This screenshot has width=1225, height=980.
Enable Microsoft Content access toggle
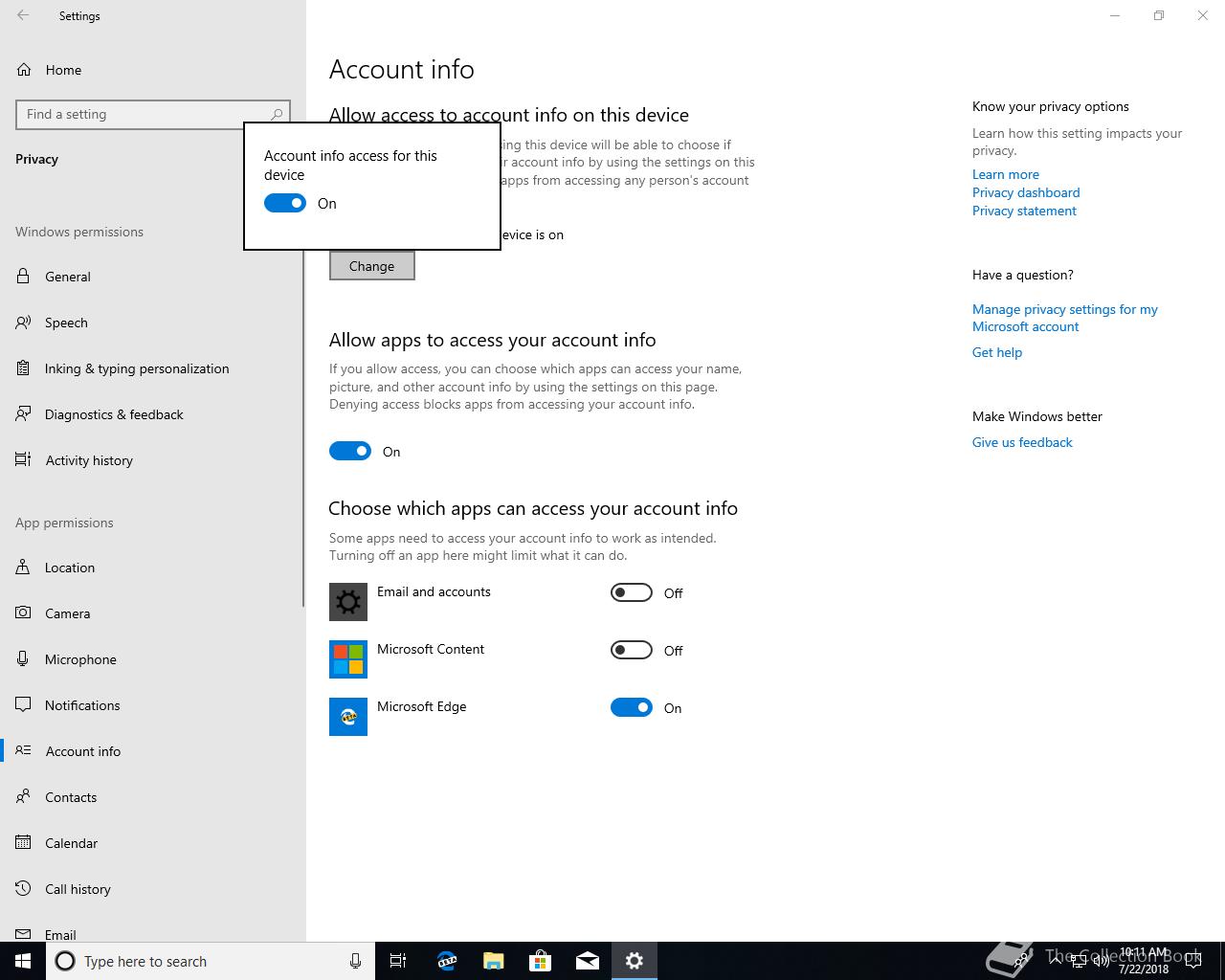pyautogui.click(x=632, y=650)
